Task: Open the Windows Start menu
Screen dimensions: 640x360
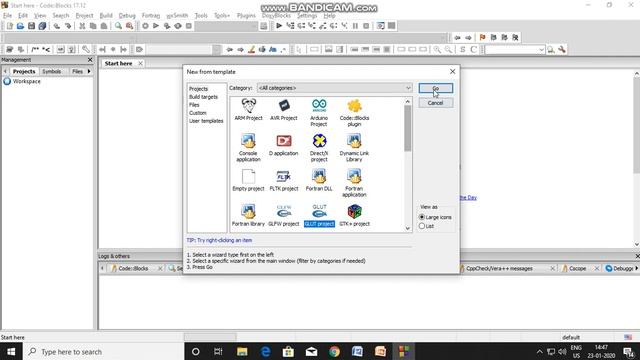Action: pyautogui.click(x=11, y=351)
